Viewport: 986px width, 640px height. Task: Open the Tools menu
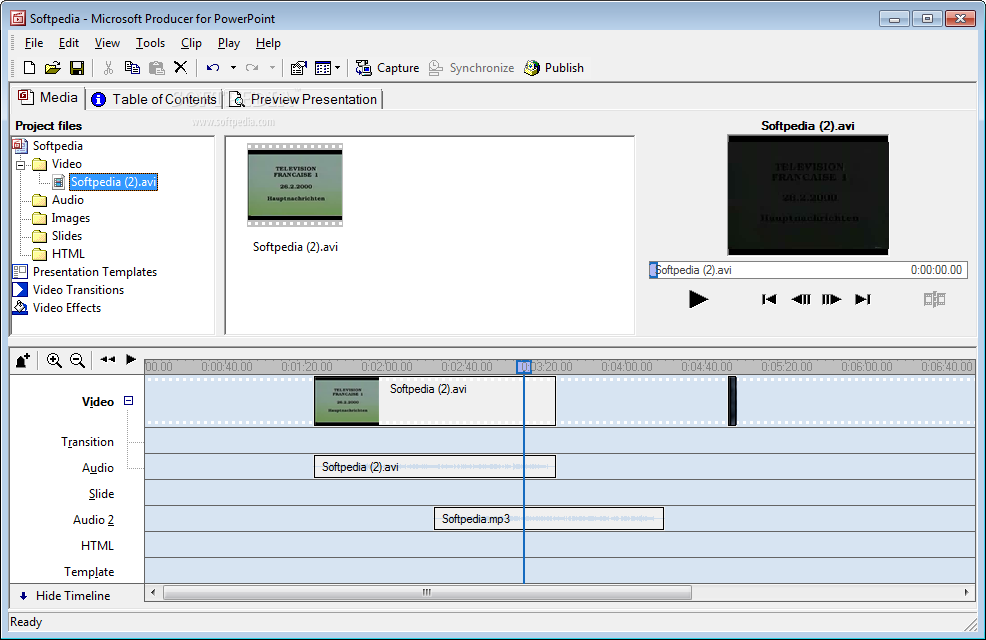click(150, 43)
